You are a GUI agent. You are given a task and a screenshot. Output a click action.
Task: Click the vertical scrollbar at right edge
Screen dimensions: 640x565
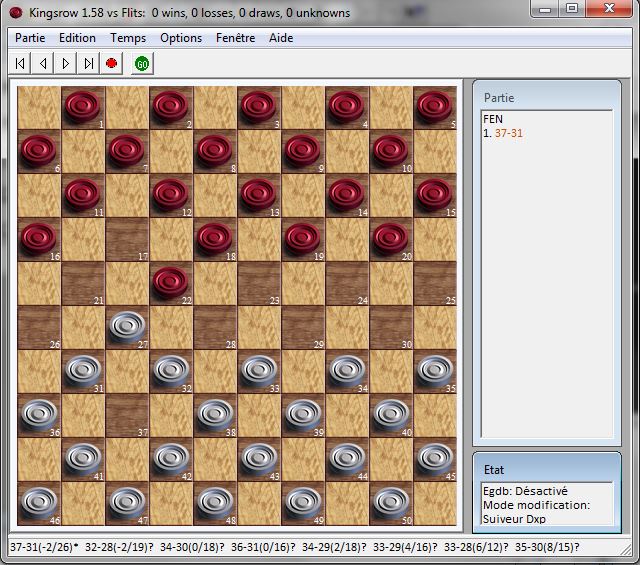pyautogui.click(x=632, y=300)
